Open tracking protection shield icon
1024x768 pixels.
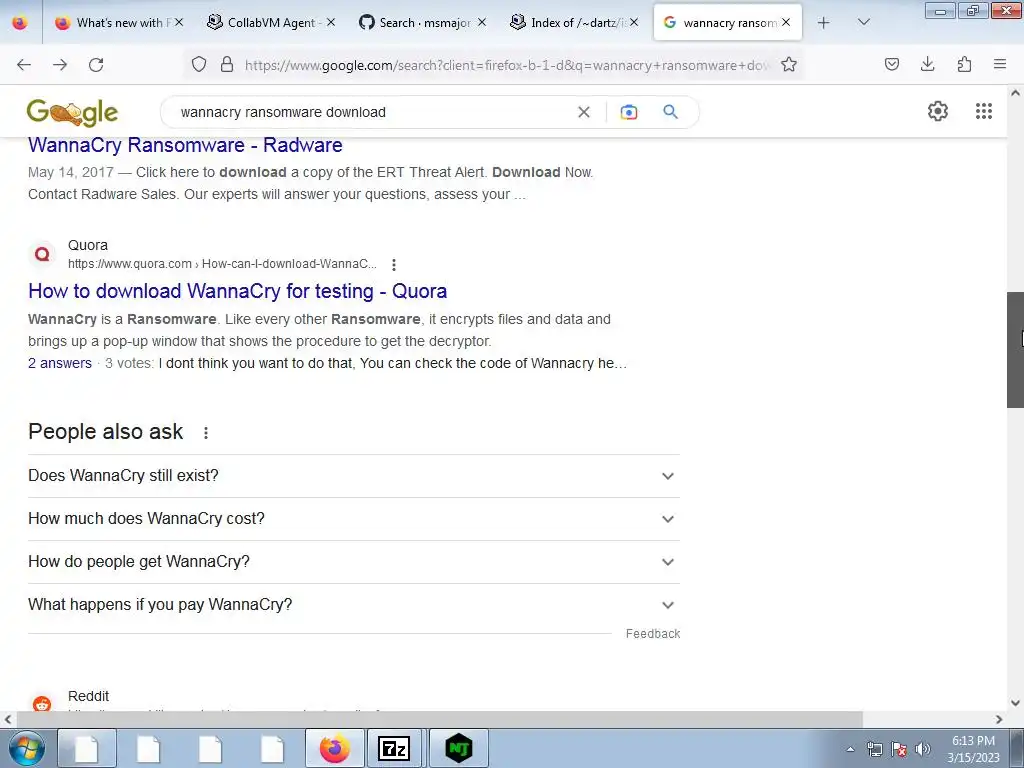(x=199, y=64)
